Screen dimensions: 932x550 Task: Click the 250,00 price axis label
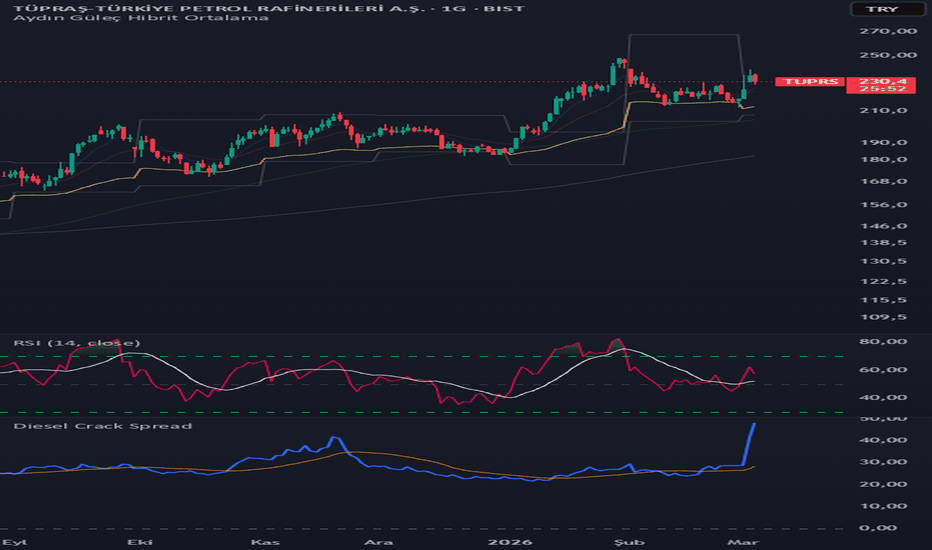coord(888,55)
